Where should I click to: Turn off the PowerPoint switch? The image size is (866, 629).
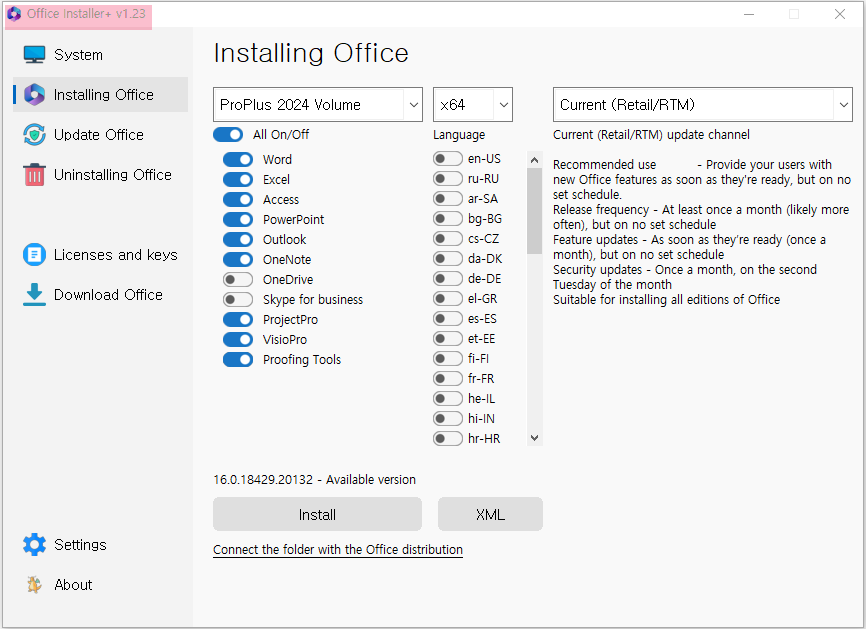tap(238, 219)
